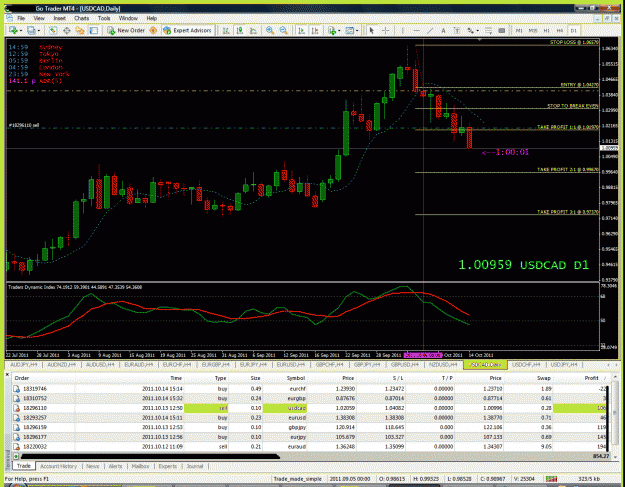The image size is (625, 487).
Task: Select the Vertical Line drawing tool
Action: [403, 30]
